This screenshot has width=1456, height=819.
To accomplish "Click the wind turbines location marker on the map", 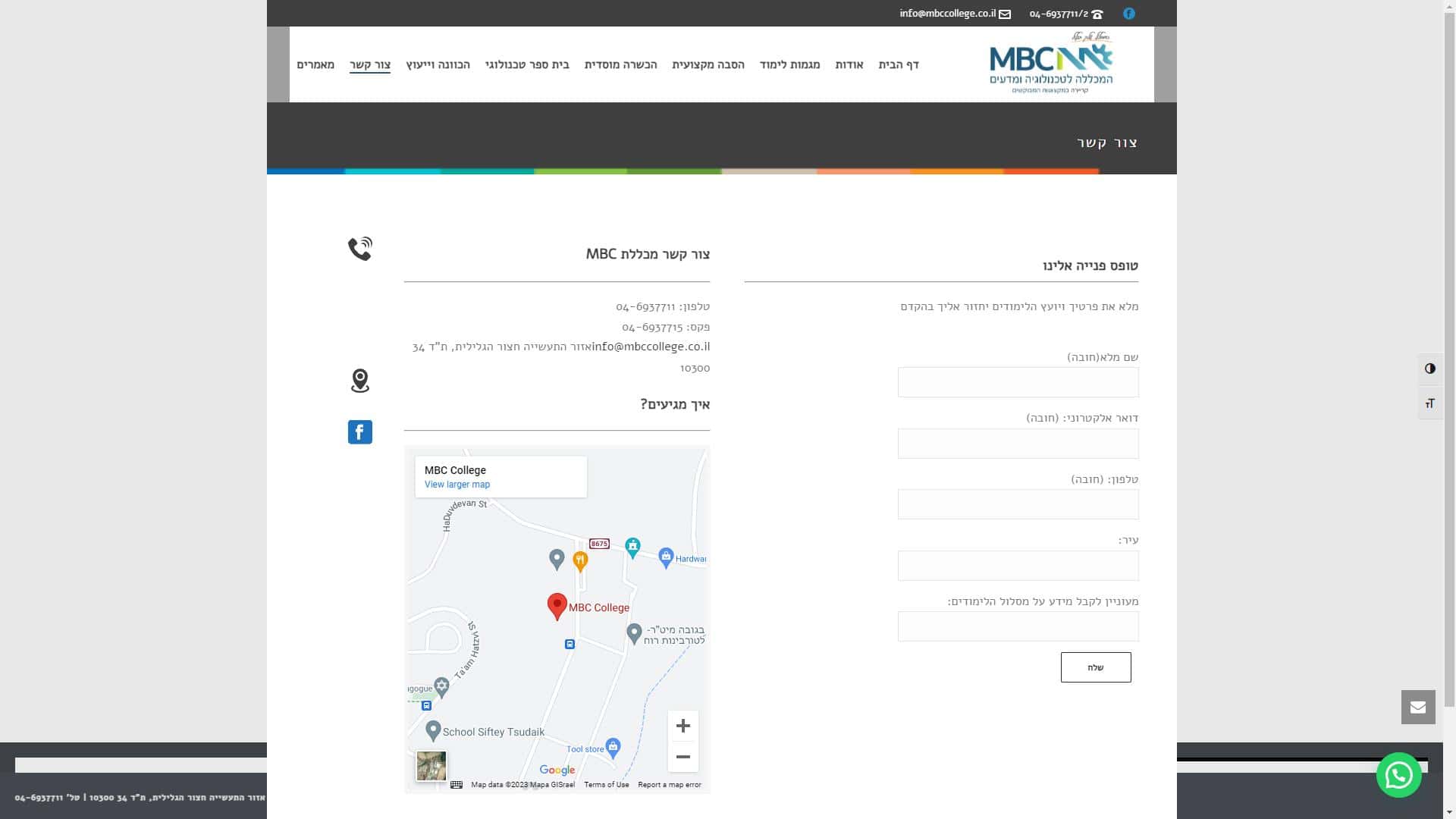I will 634,632.
